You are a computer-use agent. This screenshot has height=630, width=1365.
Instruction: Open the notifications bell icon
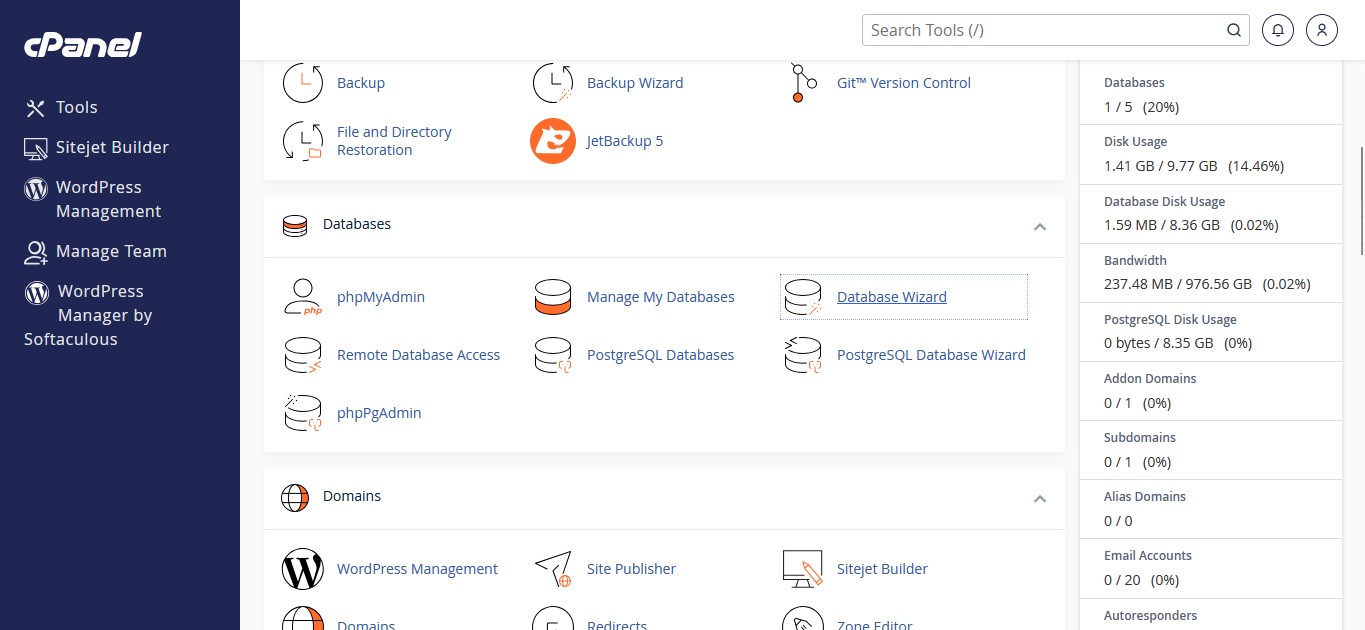click(x=1278, y=30)
